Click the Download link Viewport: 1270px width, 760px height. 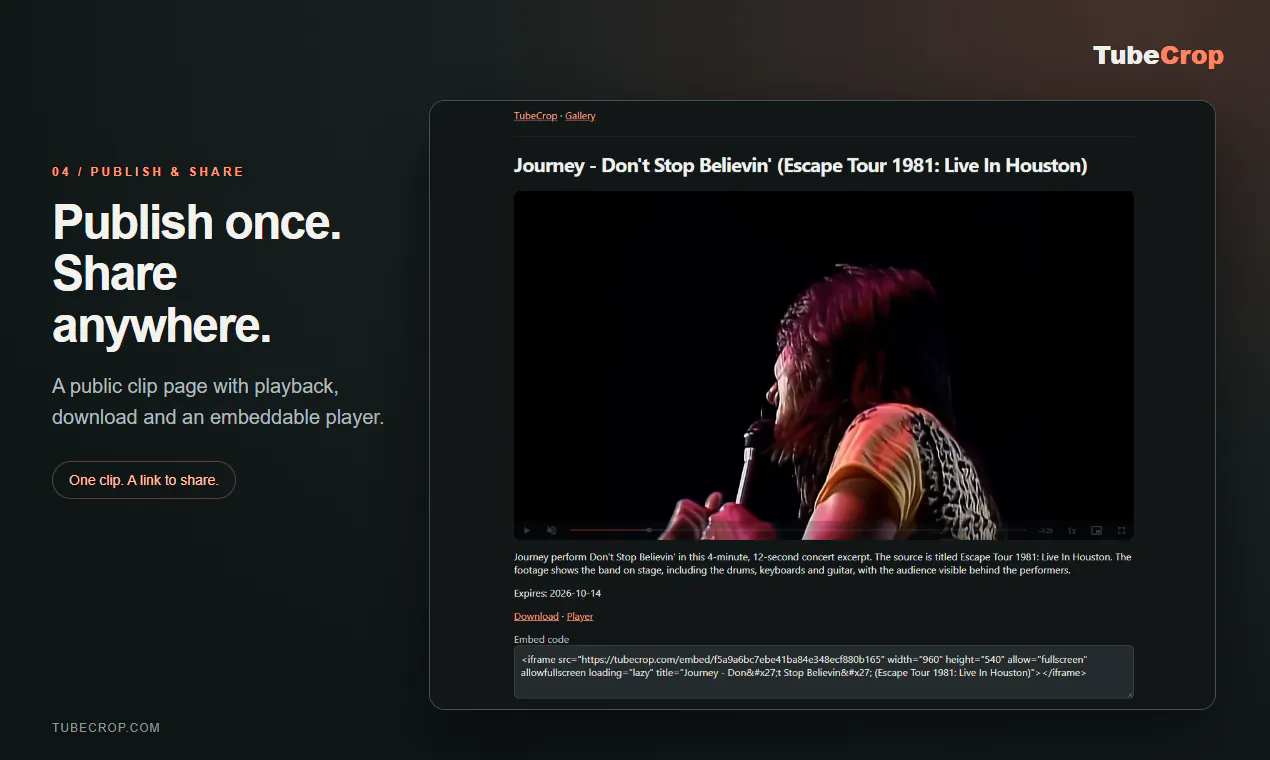[x=536, y=616]
